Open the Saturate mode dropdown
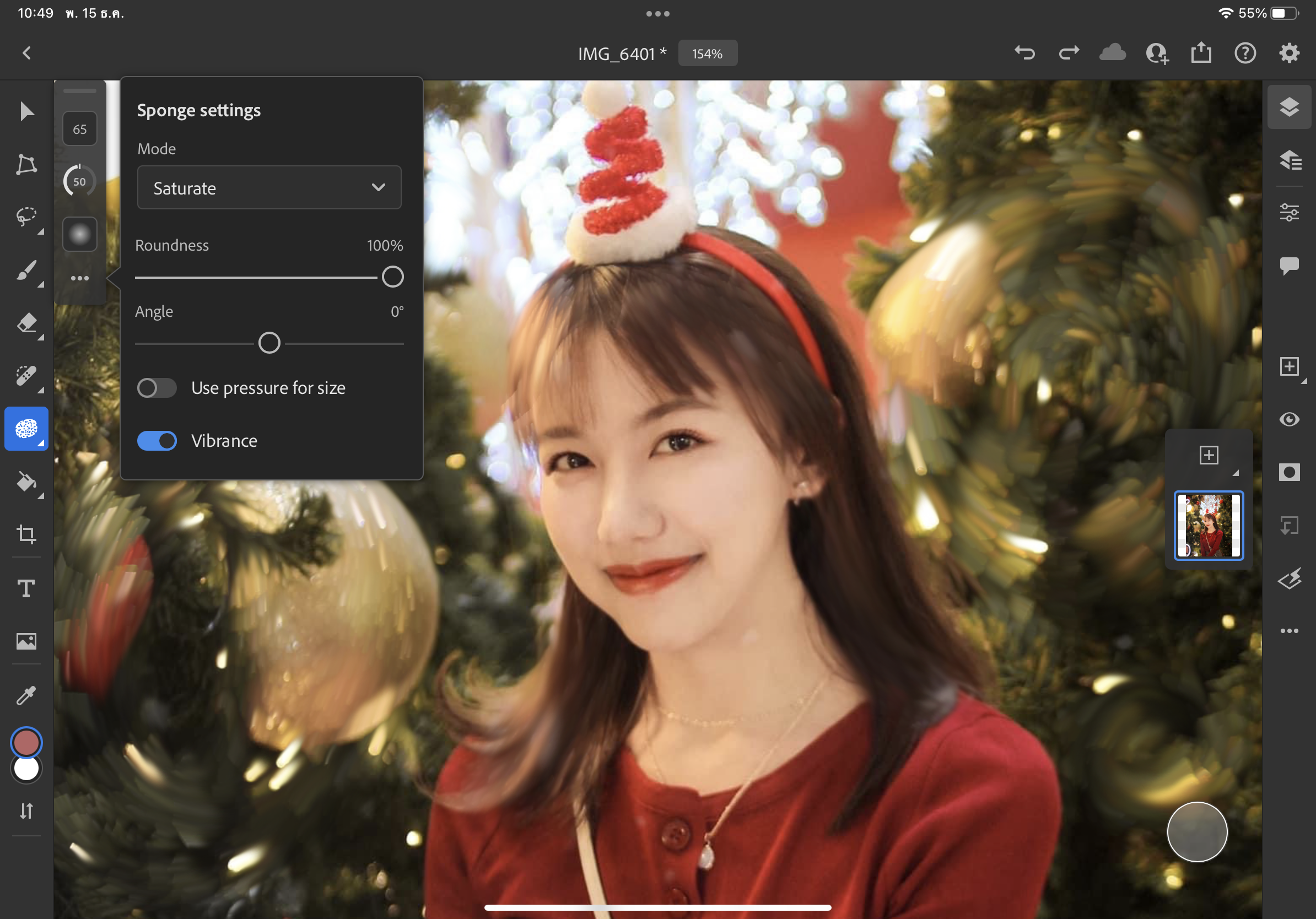 point(269,188)
